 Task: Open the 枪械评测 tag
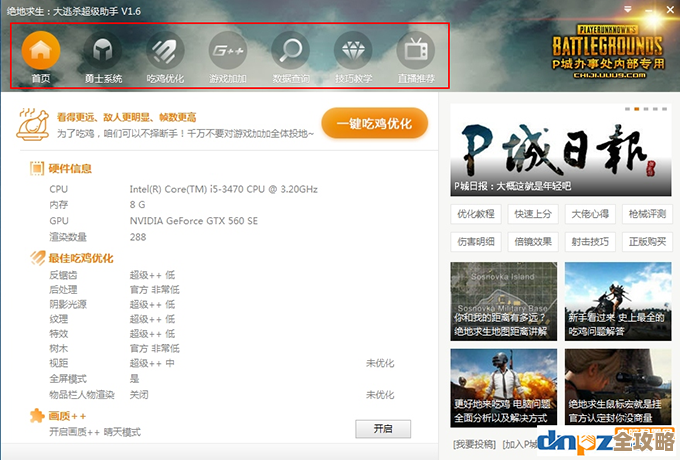(x=645, y=214)
